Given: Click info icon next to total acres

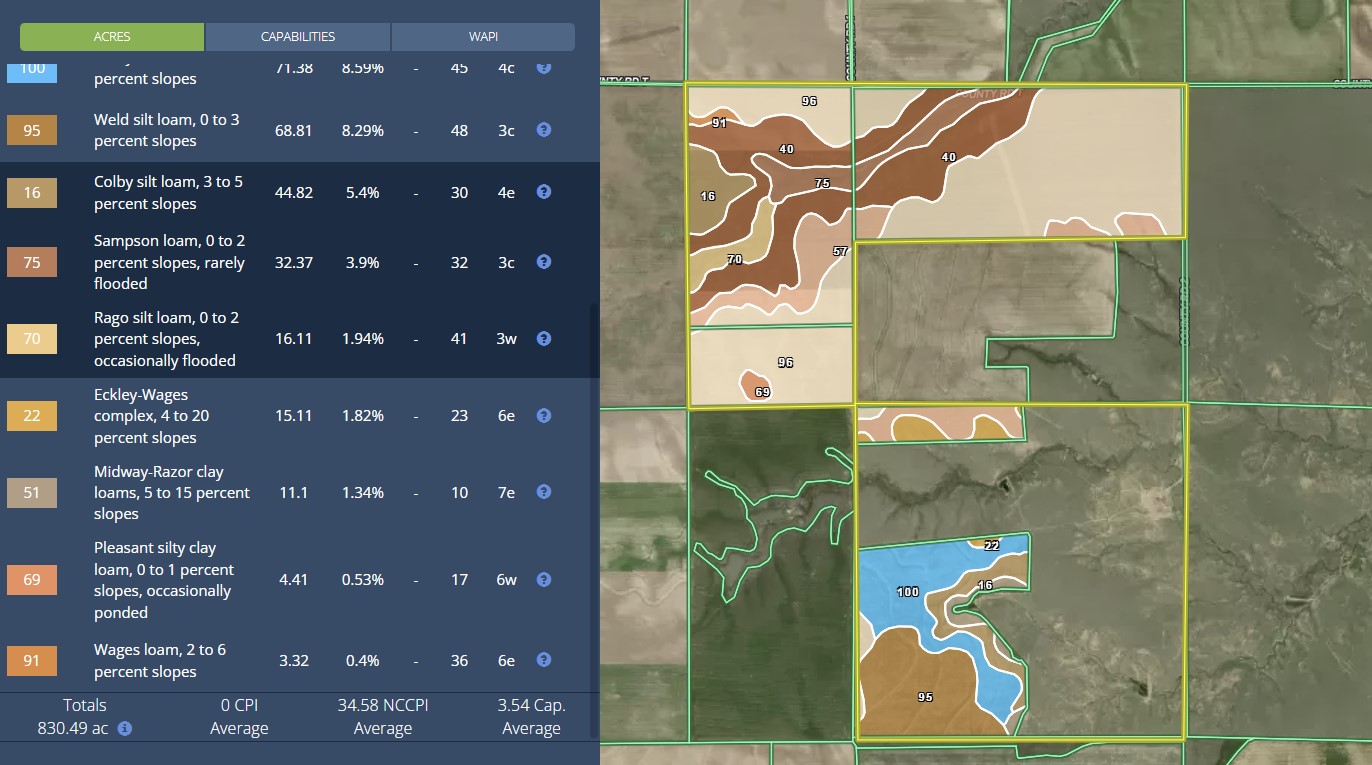Looking at the screenshot, I should coord(125,729).
